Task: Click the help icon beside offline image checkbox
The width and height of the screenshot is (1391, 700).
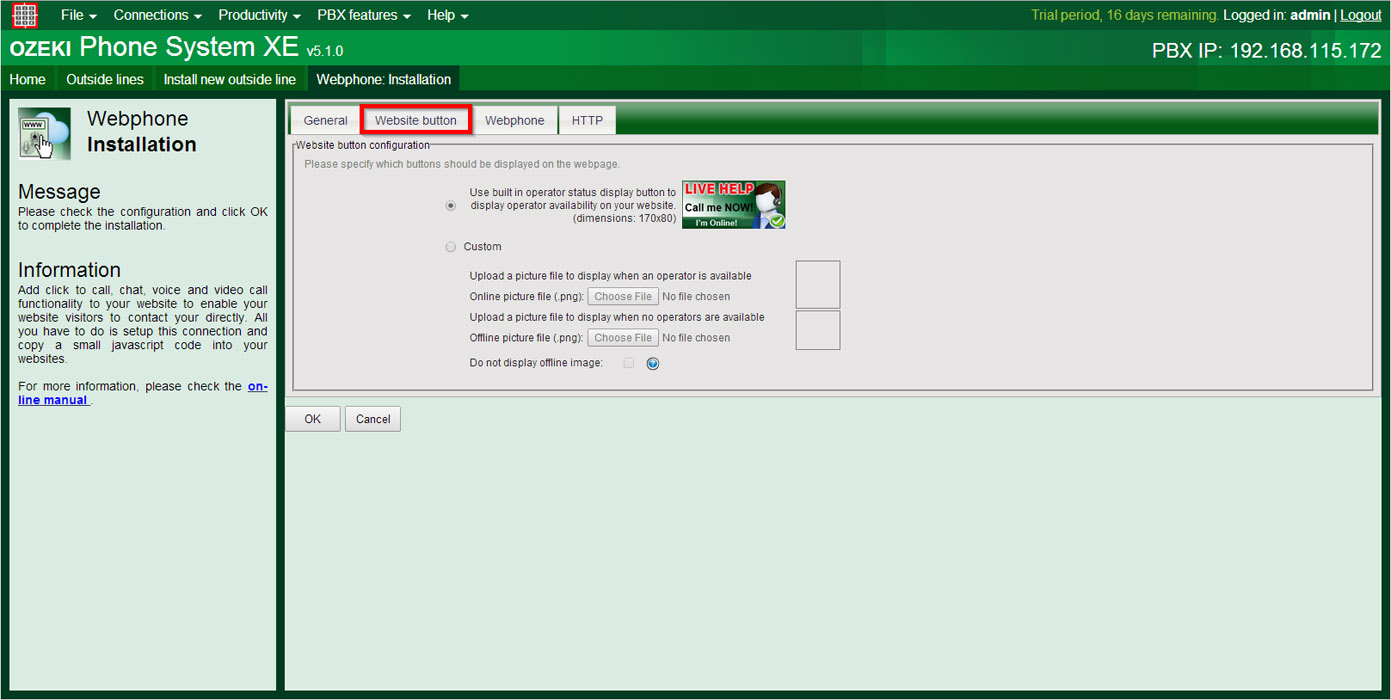Action: [653, 364]
